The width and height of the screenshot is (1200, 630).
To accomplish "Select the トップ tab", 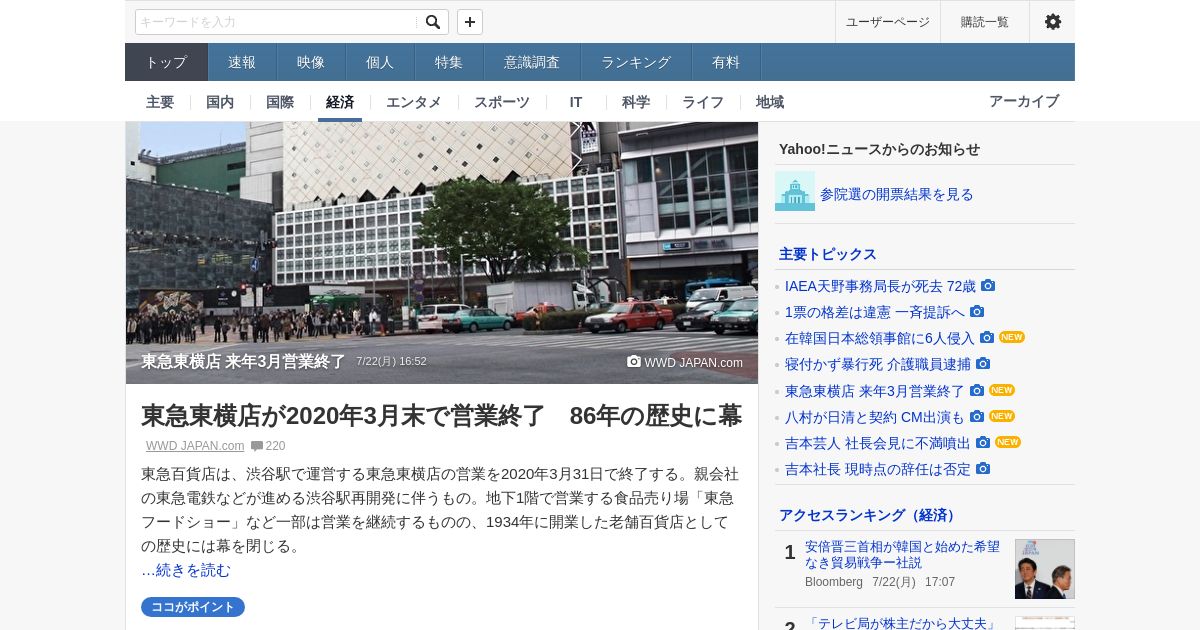I will coord(166,62).
